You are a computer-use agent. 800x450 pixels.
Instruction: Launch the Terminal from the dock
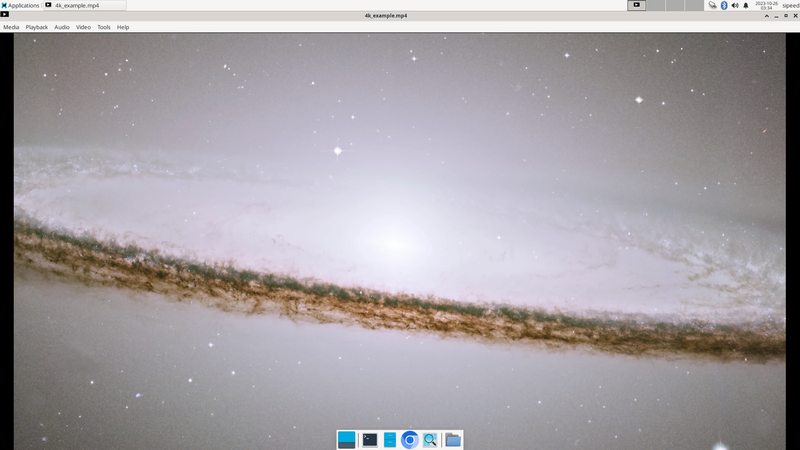(370, 440)
